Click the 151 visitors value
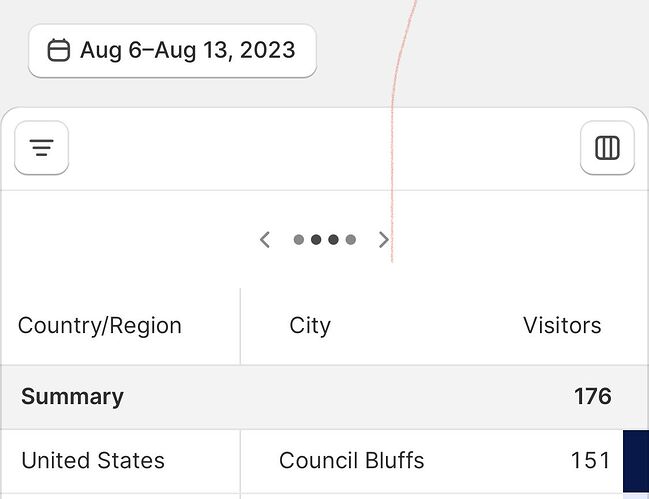Viewport: 649px width, 499px height. point(590,460)
